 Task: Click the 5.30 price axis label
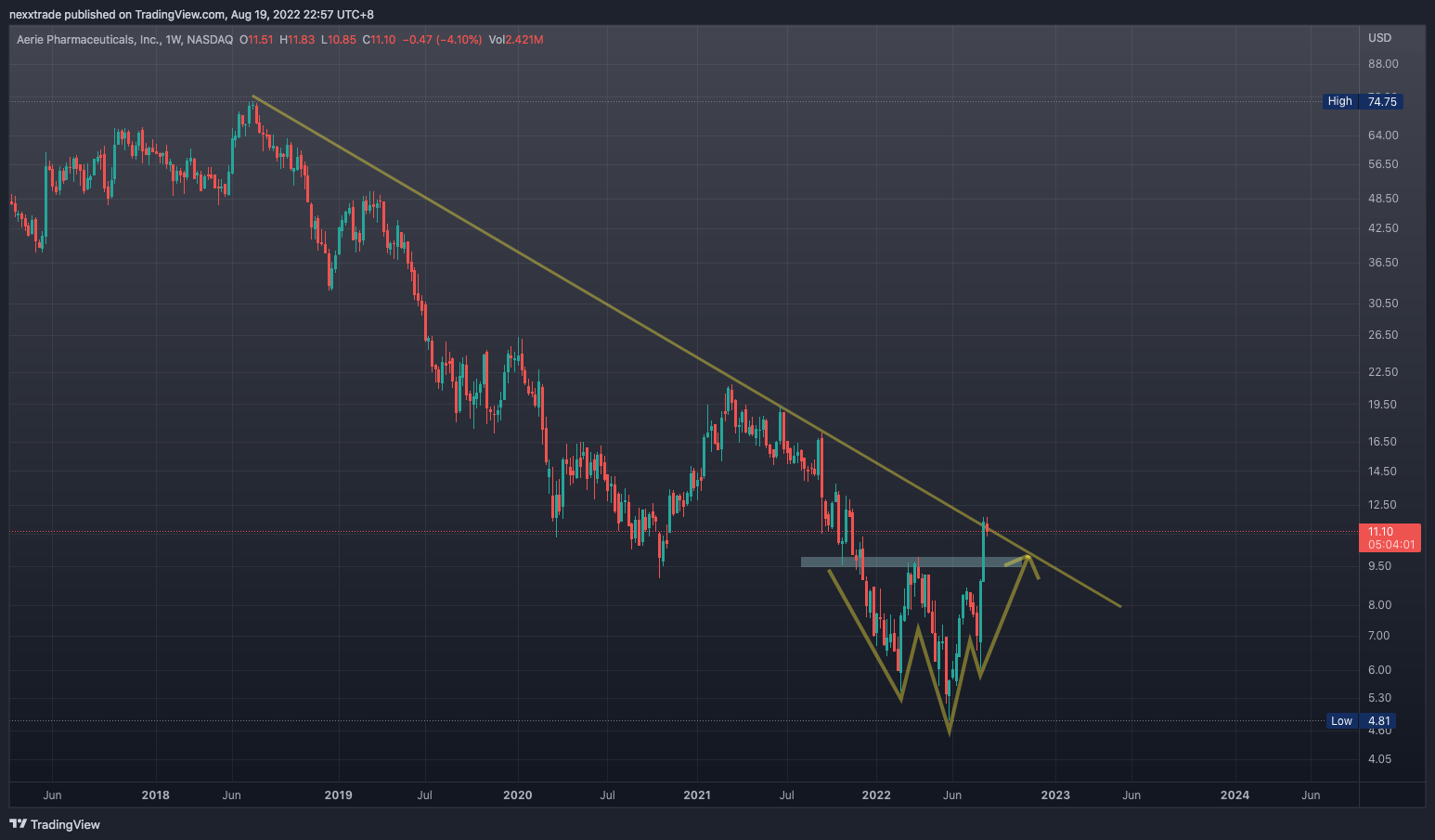pos(1379,698)
